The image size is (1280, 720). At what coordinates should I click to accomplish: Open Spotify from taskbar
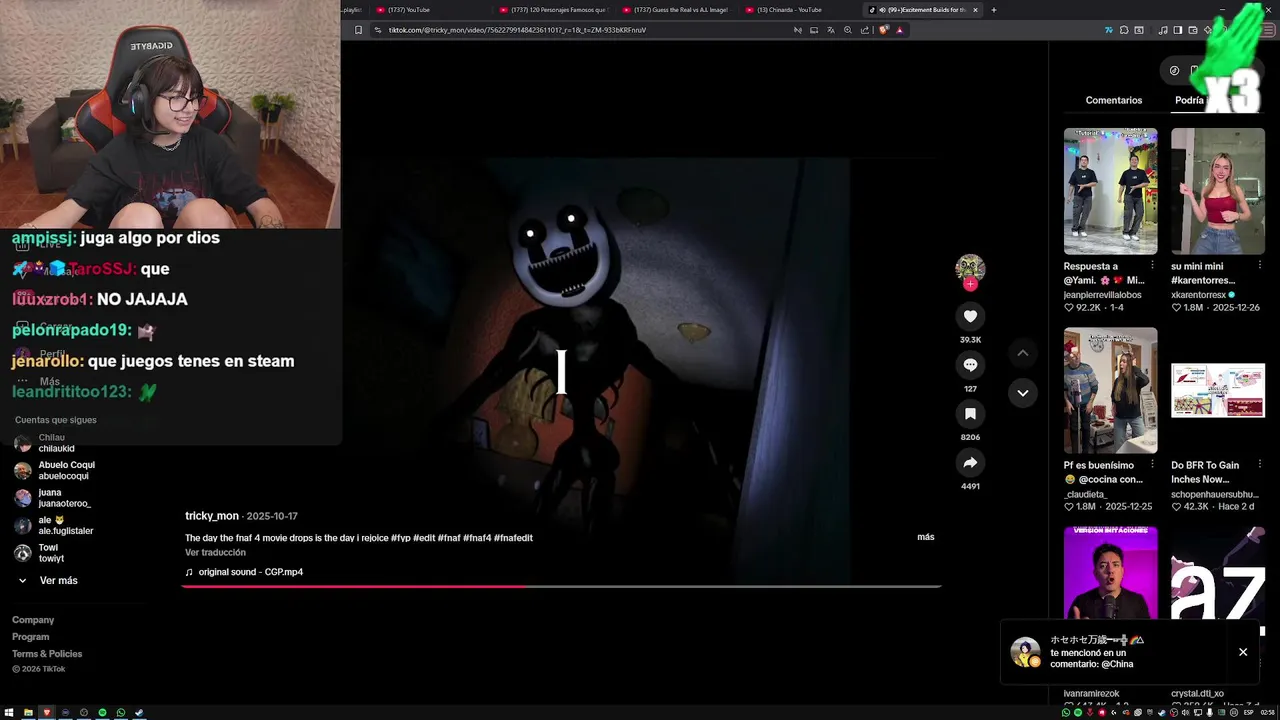tap(102, 713)
